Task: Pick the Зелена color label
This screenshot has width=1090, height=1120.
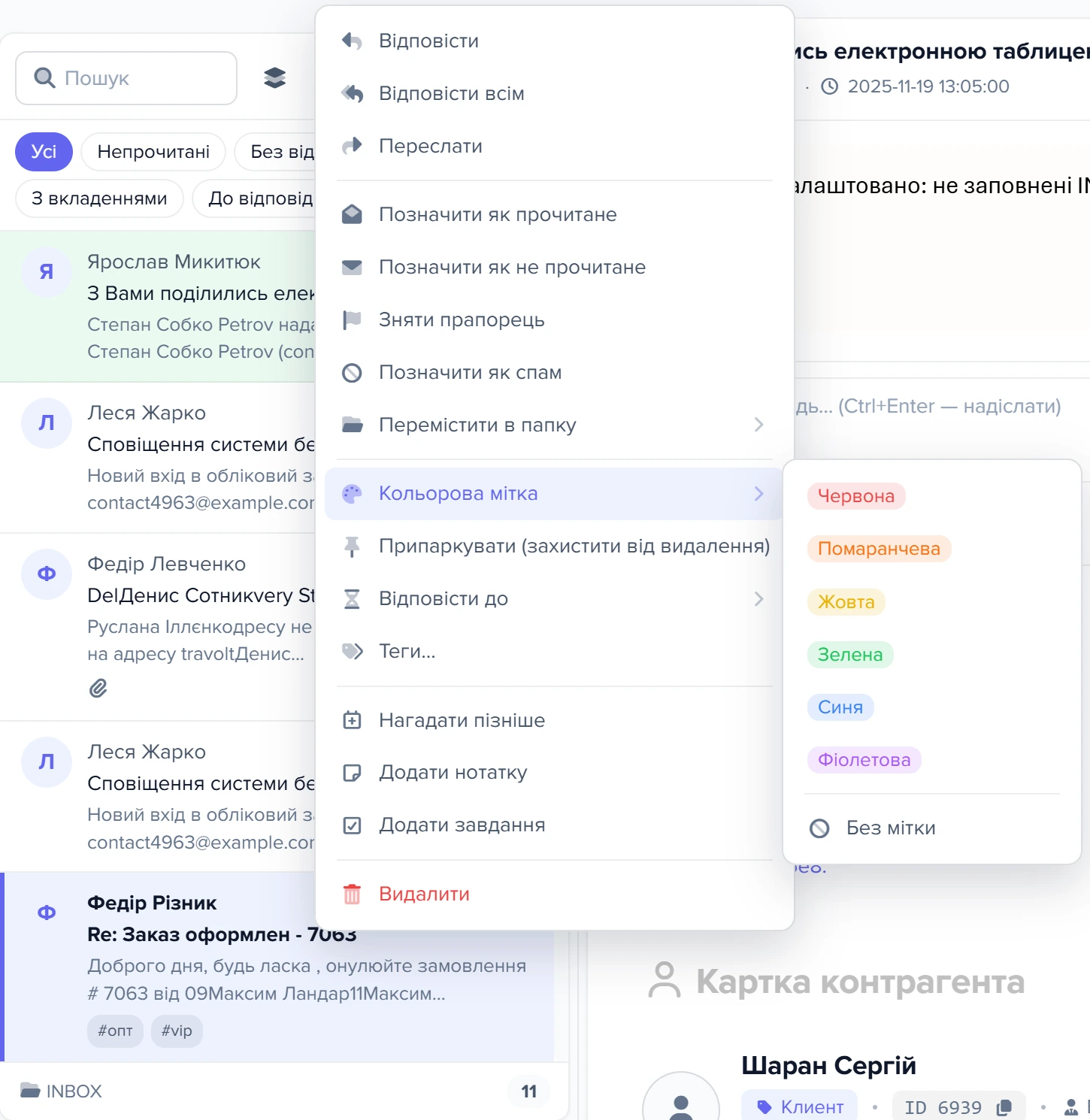Action: [850, 655]
